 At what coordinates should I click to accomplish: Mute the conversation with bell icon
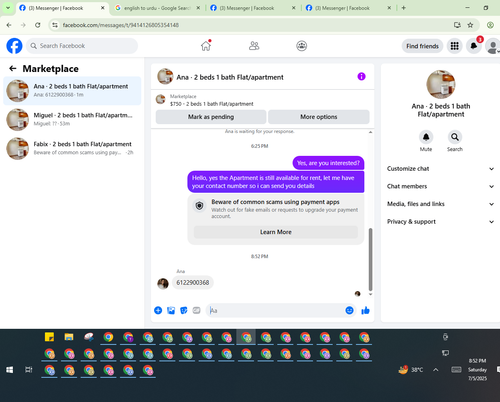pyautogui.click(x=426, y=137)
